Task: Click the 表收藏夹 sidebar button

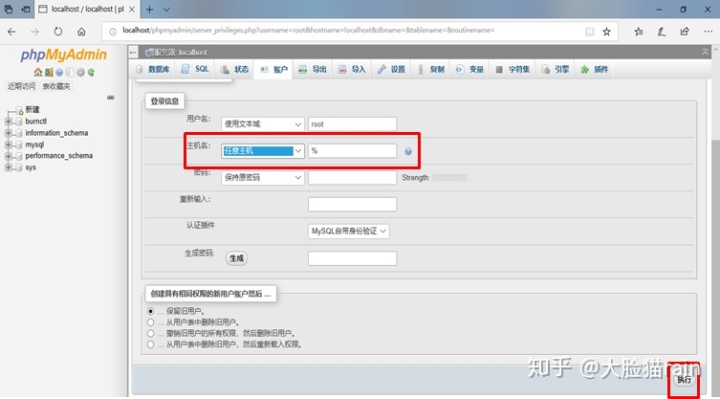Action: click(56, 86)
